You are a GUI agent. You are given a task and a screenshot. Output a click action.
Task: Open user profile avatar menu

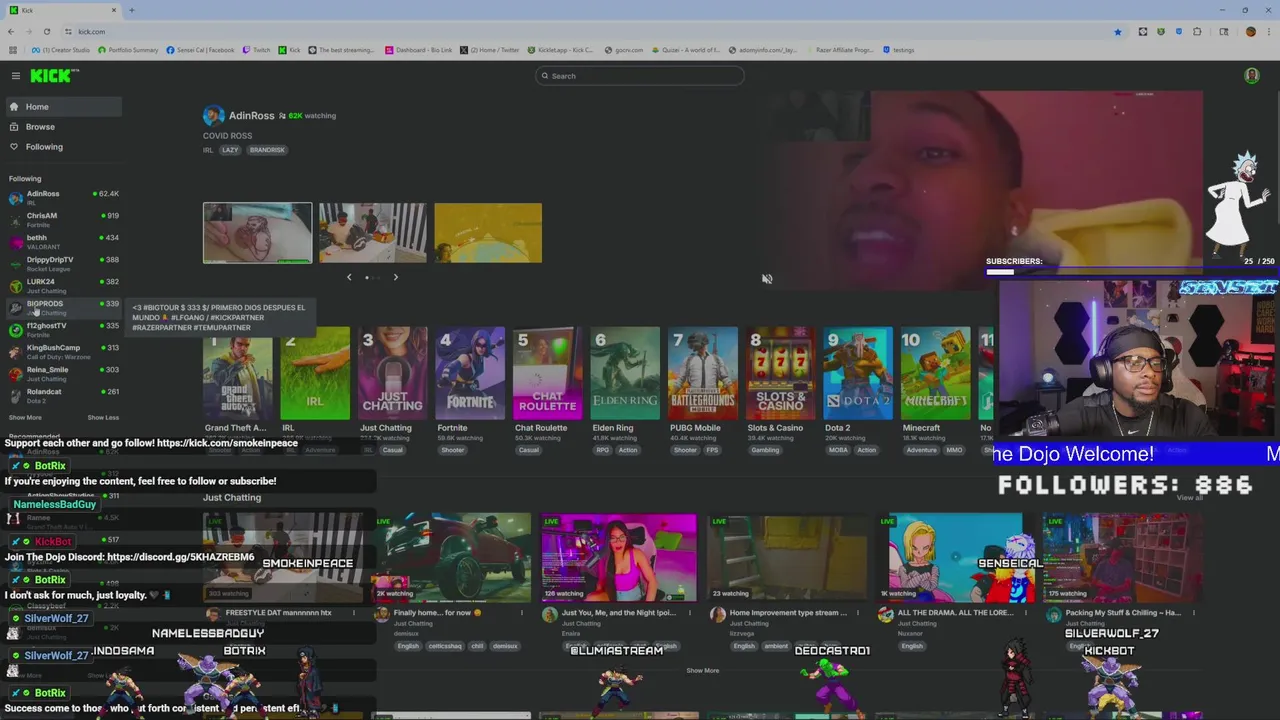click(1251, 76)
